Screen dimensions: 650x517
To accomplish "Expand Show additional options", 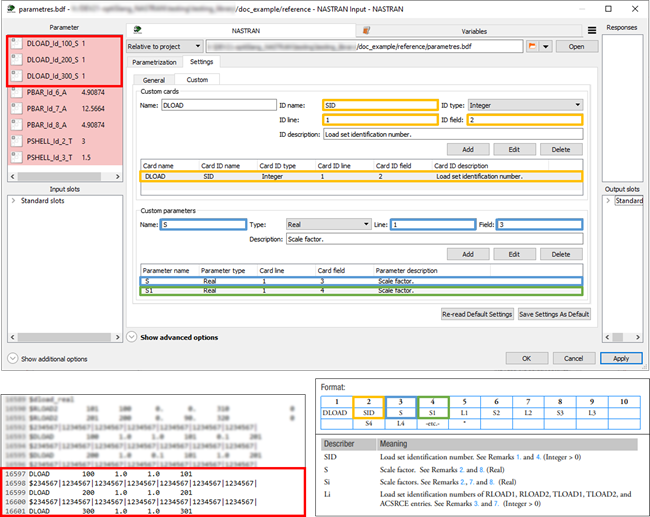I will pos(13,358).
